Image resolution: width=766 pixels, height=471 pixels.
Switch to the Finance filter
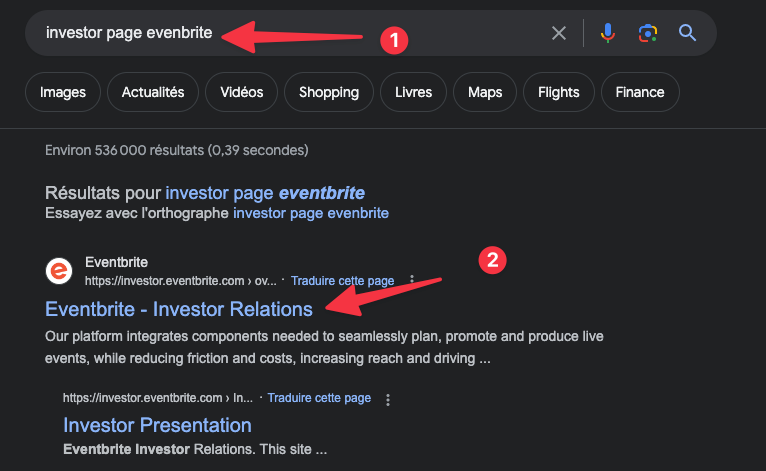pyautogui.click(x=640, y=92)
